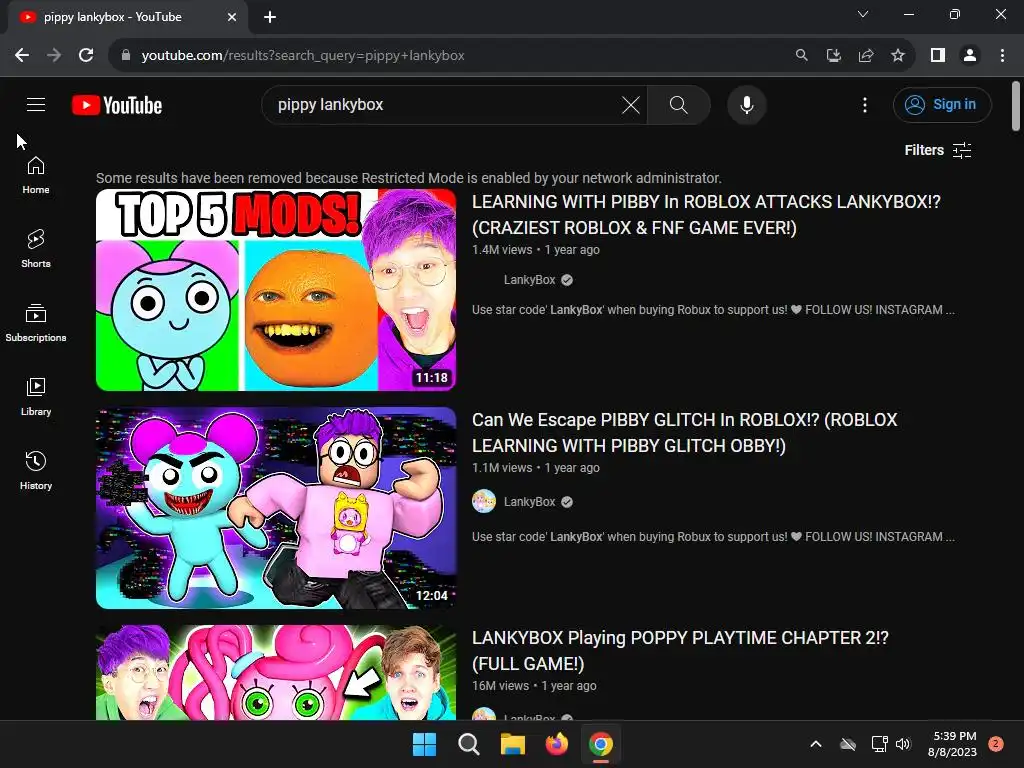Open title LEARNING WITH PIBBY In ROBLOX ATTACKS
Viewport: 1024px width, 768px height.
(706, 215)
